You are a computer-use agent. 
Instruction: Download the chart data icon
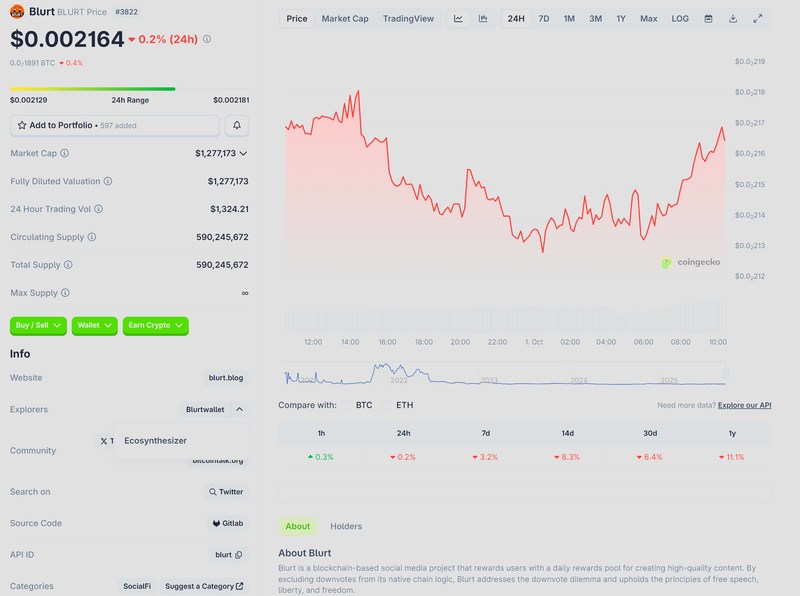pyautogui.click(x=733, y=19)
